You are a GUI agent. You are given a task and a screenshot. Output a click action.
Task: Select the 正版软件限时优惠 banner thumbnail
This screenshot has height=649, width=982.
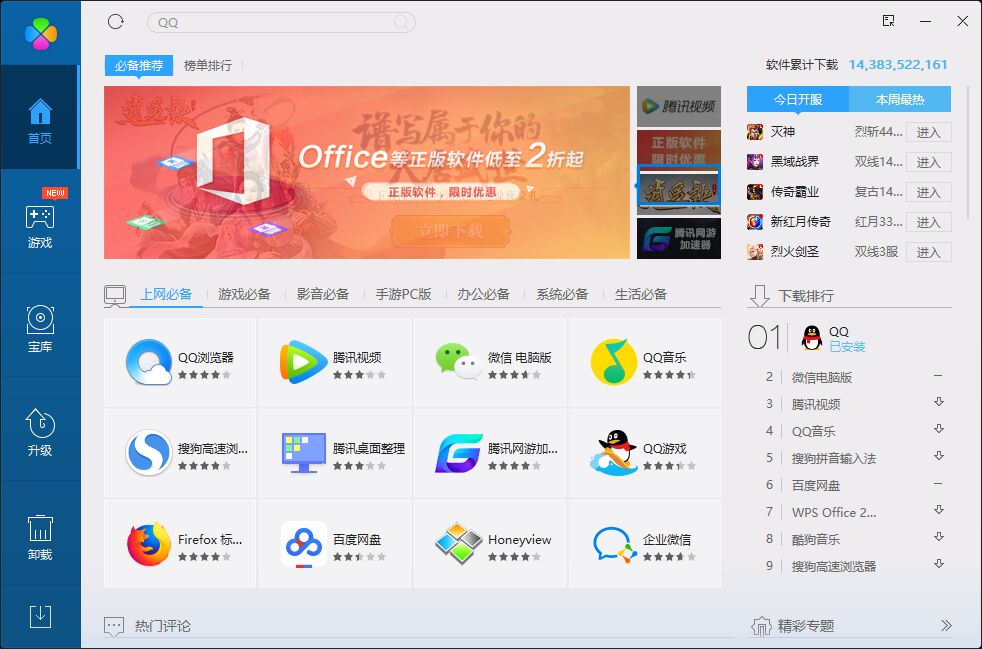[x=679, y=148]
